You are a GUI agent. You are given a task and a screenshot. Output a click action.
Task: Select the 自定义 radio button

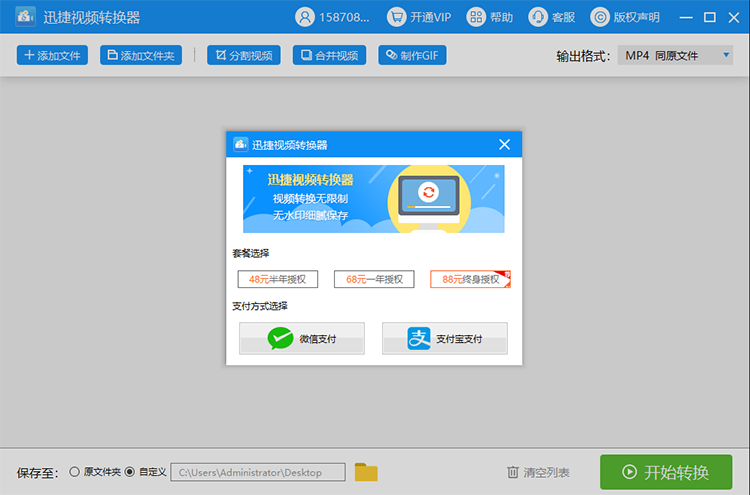pos(130,472)
